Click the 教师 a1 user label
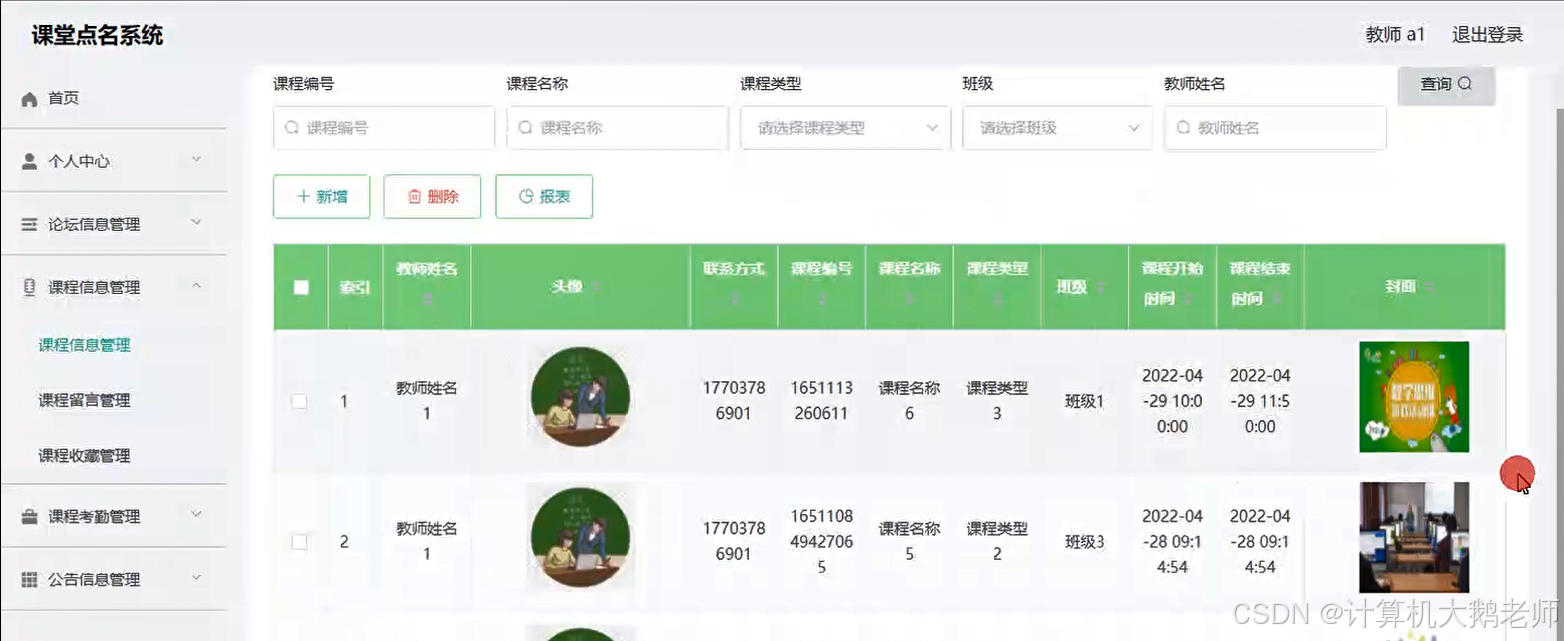 [x=1395, y=35]
